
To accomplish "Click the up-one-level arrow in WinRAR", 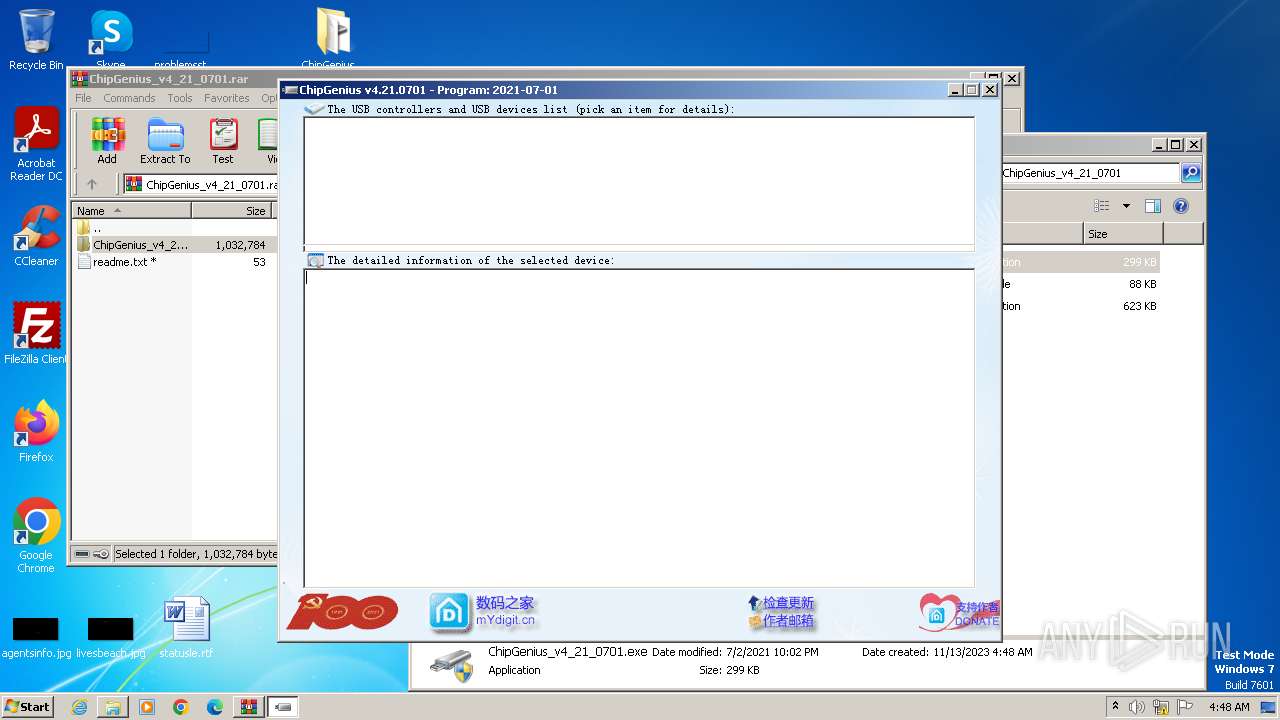I will click(92, 184).
